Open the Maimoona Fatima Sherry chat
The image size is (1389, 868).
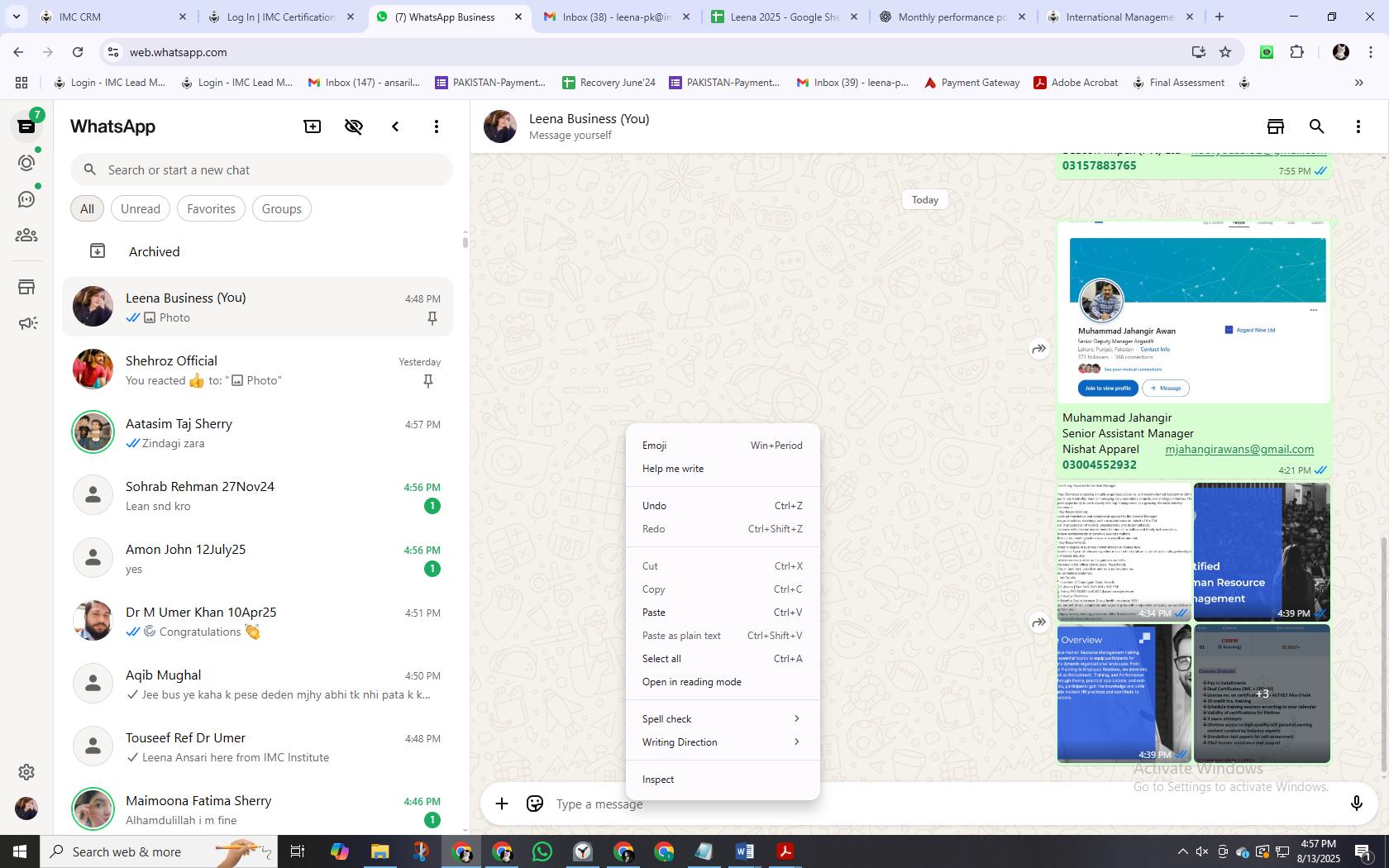coord(258,809)
